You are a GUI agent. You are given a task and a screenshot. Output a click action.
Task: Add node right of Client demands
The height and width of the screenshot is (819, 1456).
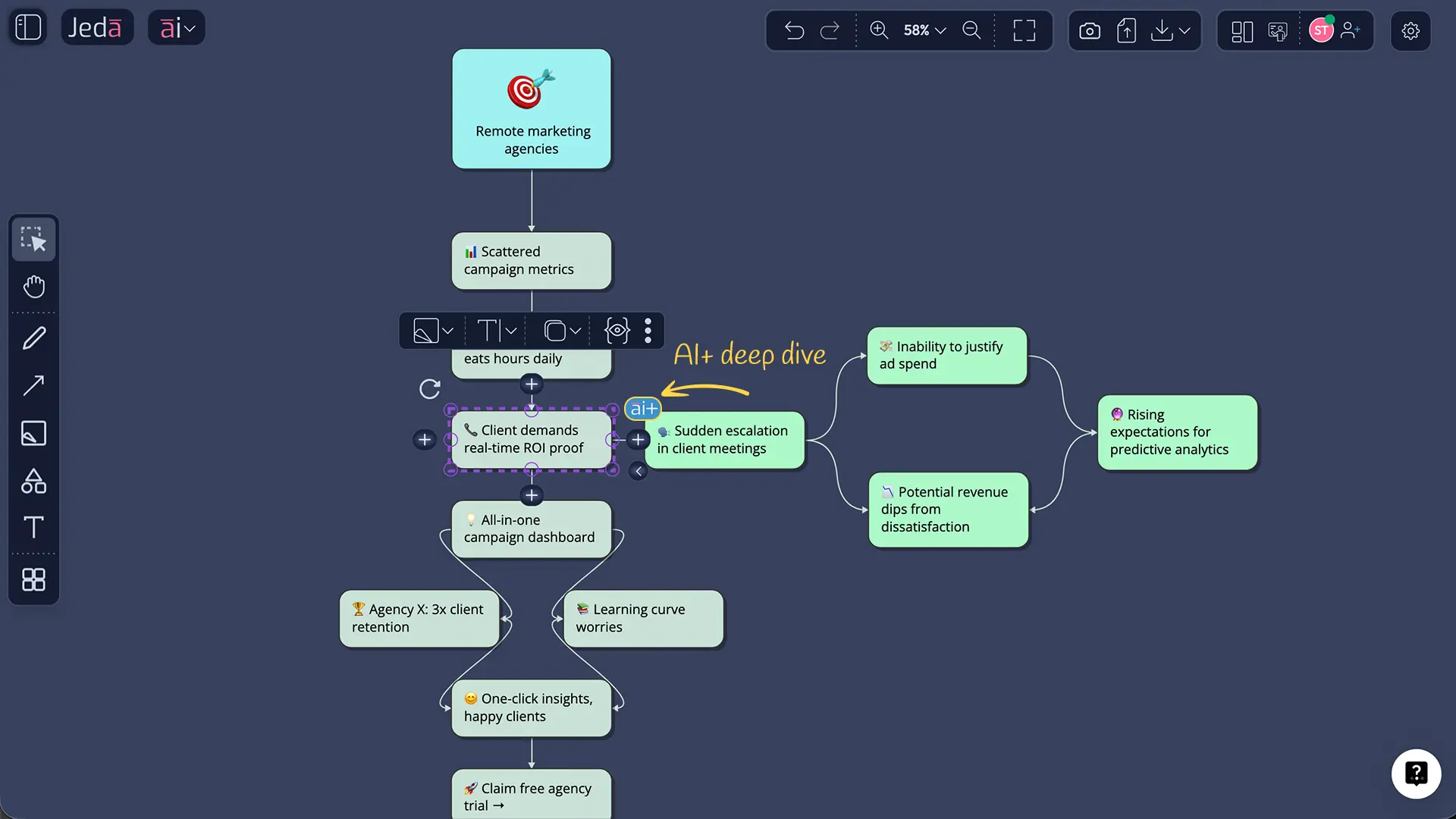point(638,440)
